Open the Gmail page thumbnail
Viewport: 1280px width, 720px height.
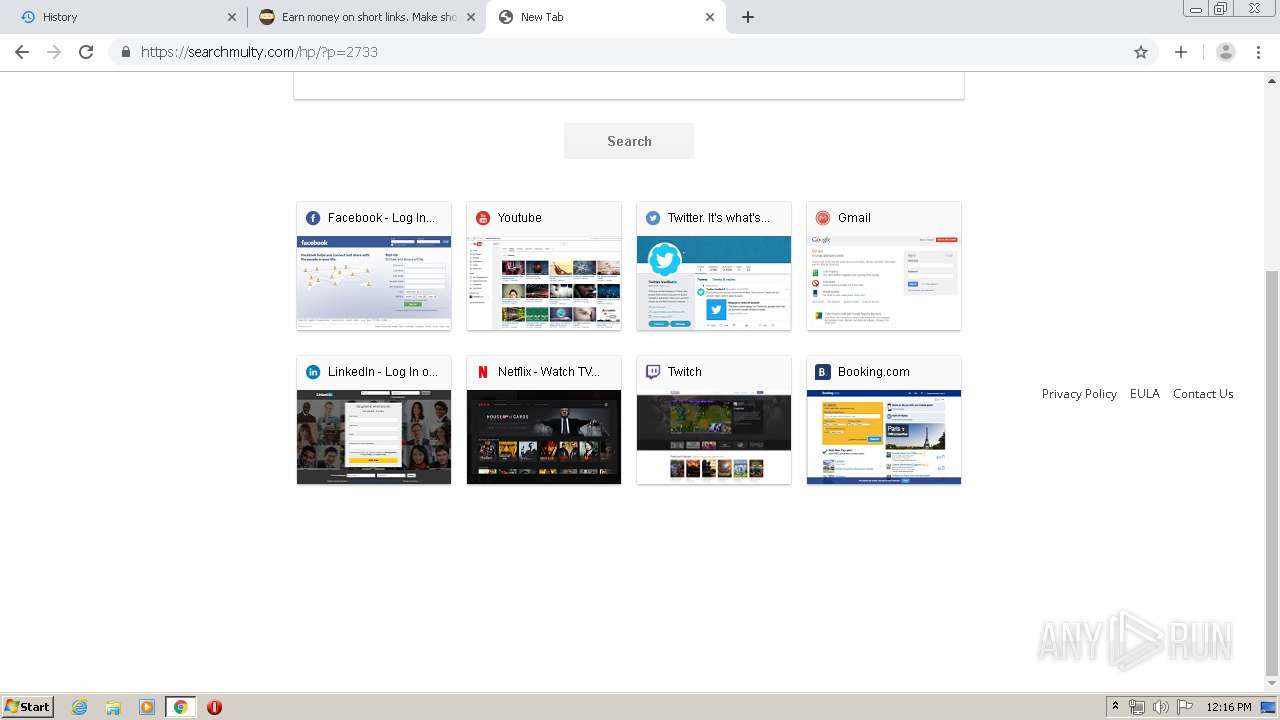(x=884, y=283)
